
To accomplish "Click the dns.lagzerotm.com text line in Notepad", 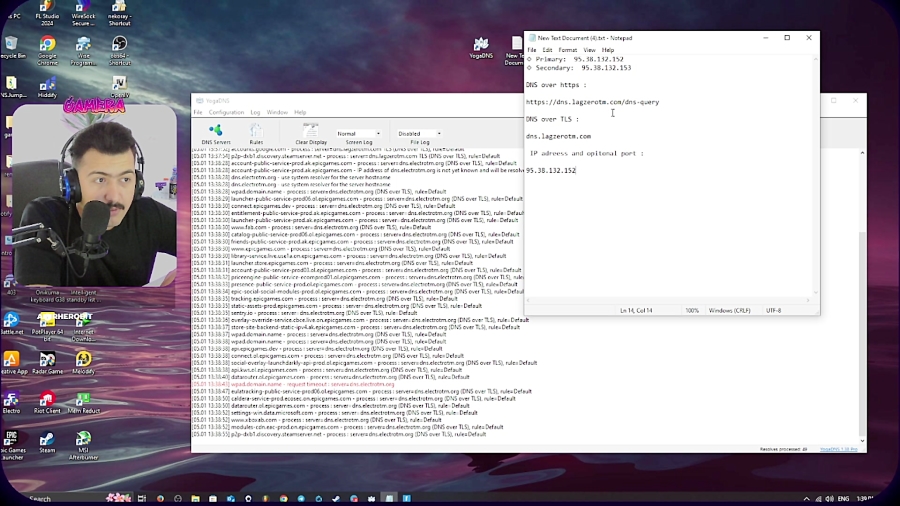I will 558,136.
